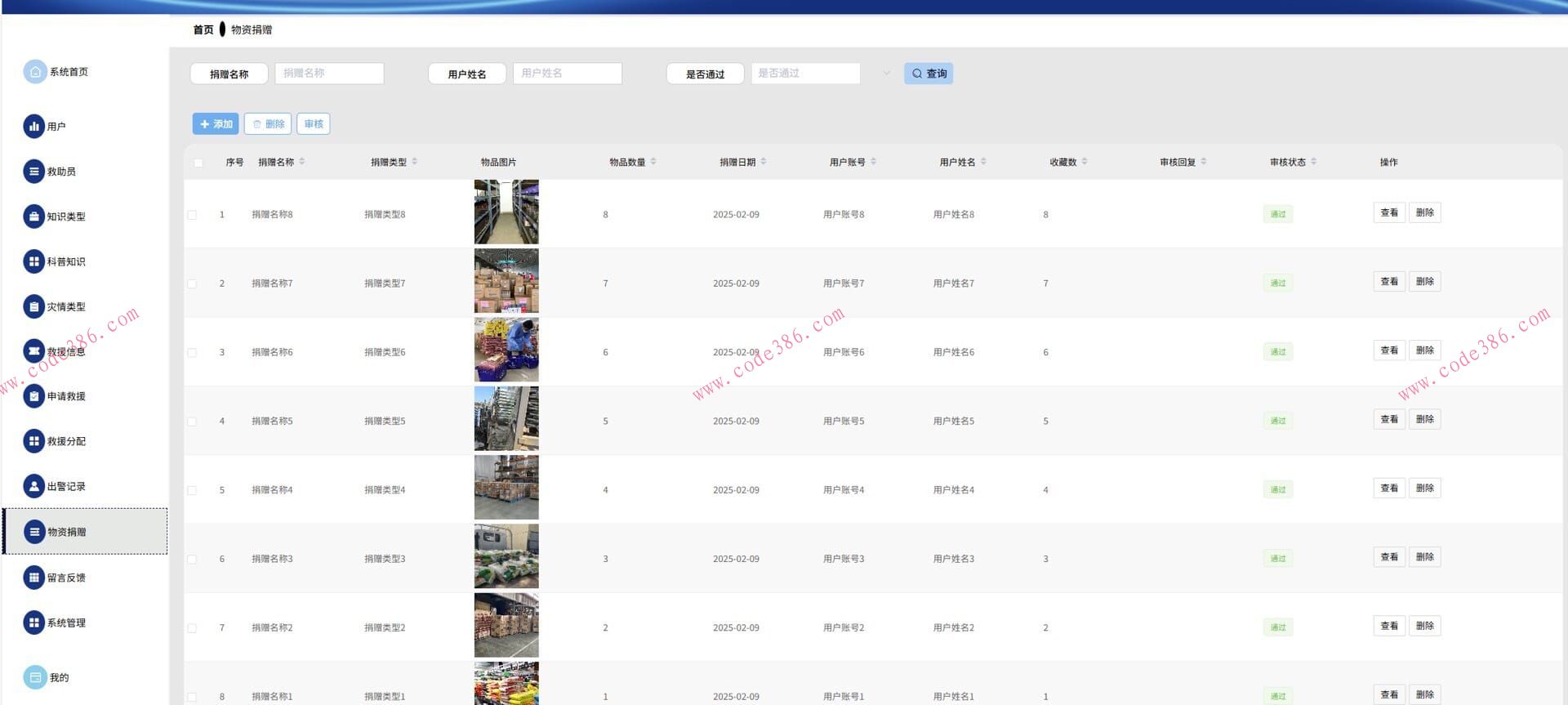Click the 我的 profile icon
The image size is (1568, 705).
(34, 677)
